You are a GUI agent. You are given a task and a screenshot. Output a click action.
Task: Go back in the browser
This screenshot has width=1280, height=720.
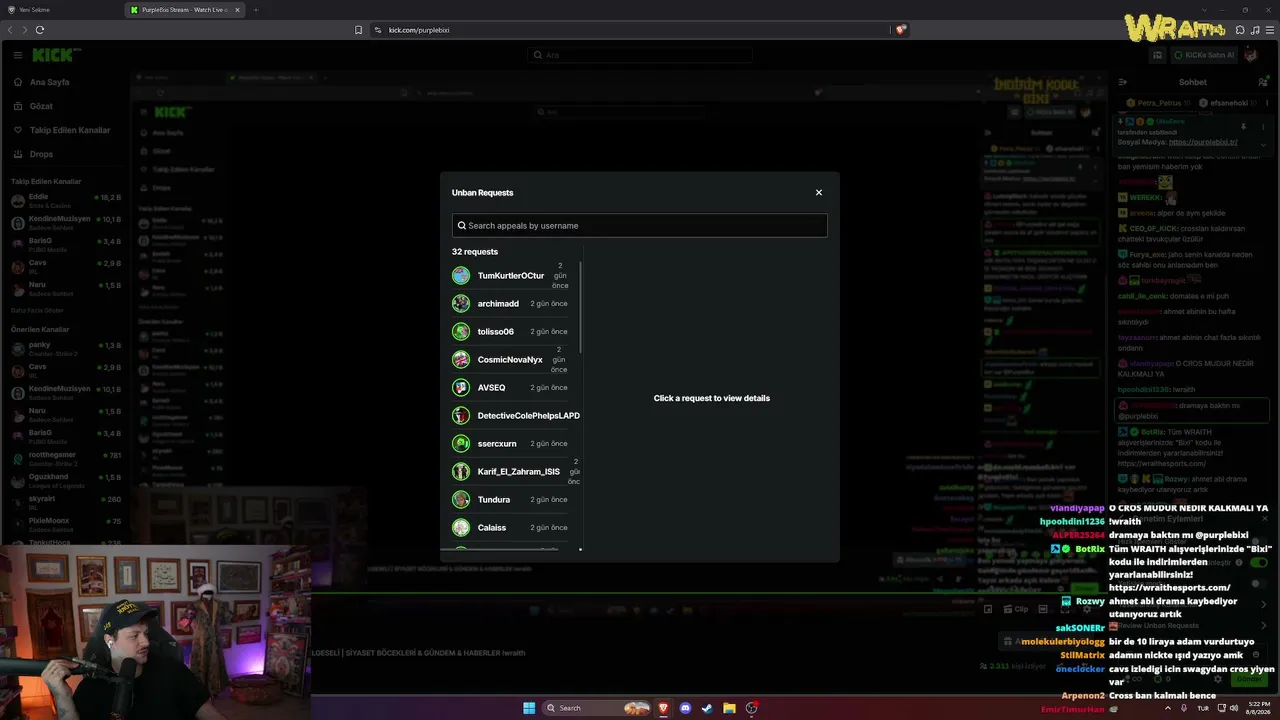[x=11, y=30]
